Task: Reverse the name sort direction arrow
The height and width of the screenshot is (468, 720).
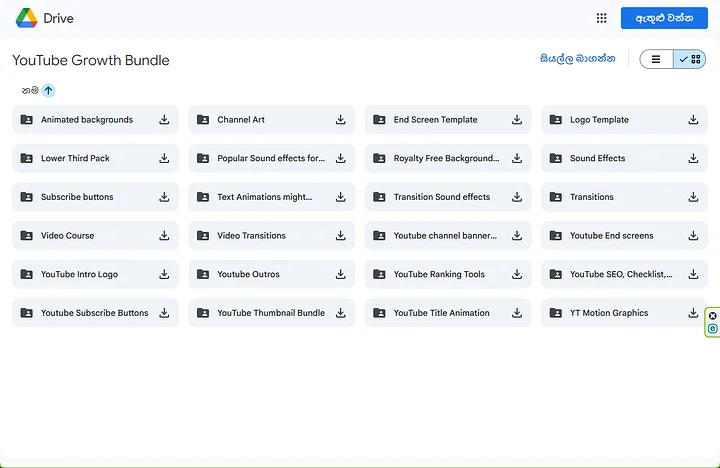Action: click(x=48, y=90)
